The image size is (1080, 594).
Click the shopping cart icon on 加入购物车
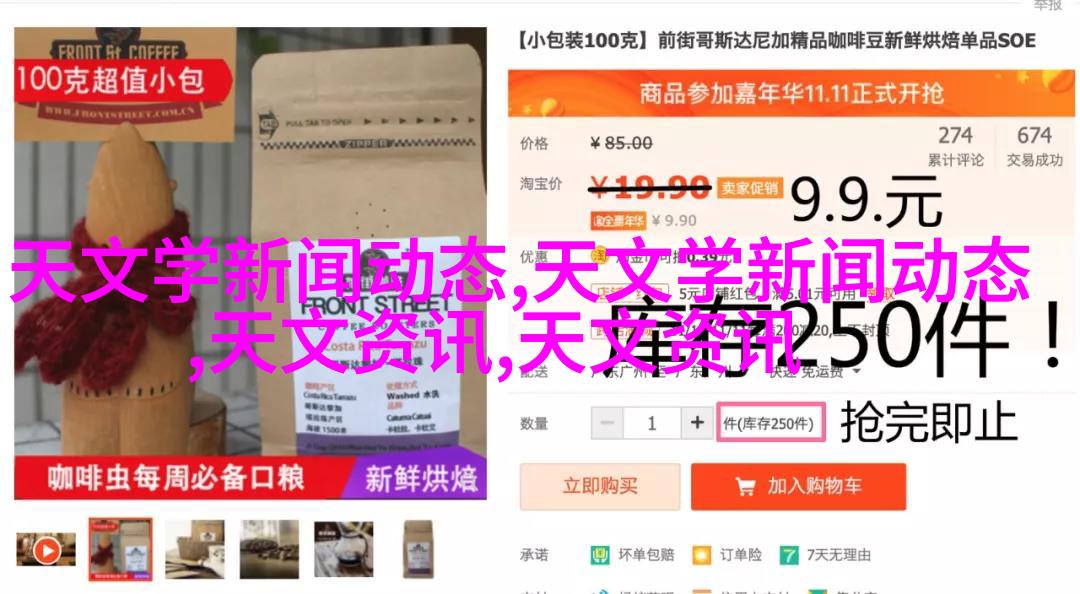click(745, 487)
